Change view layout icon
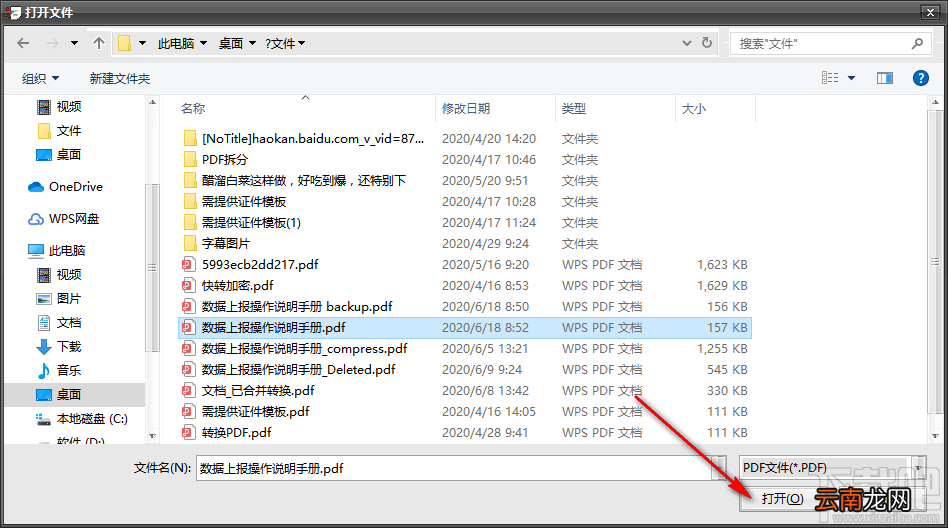The height and width of the screenshot is (528, 948). pos(830,78)
